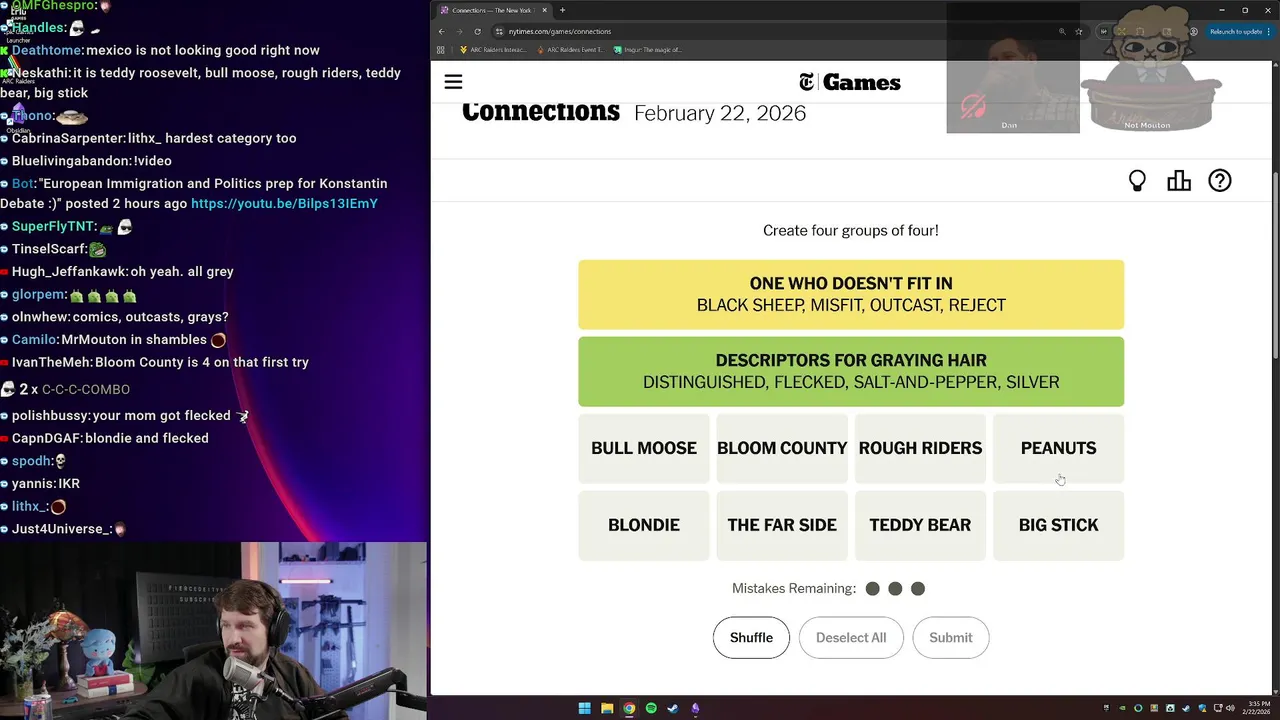View site information icon in address bar
Screen dimensions: 1280x720
coord(500,31)
